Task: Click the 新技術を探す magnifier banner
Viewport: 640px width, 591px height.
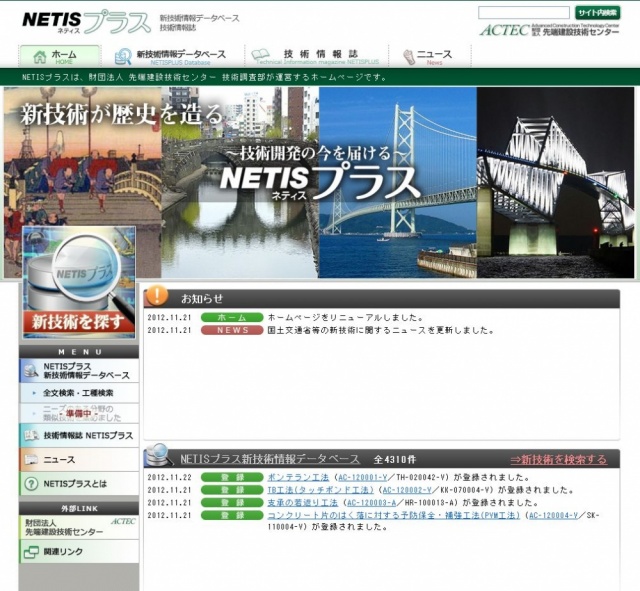Action: pyautogui.click(x=79, y=285)
